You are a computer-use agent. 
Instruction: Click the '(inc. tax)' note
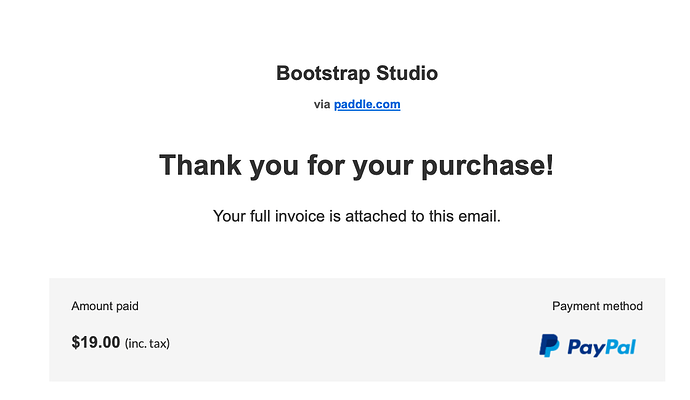click(x=147, y=343)
